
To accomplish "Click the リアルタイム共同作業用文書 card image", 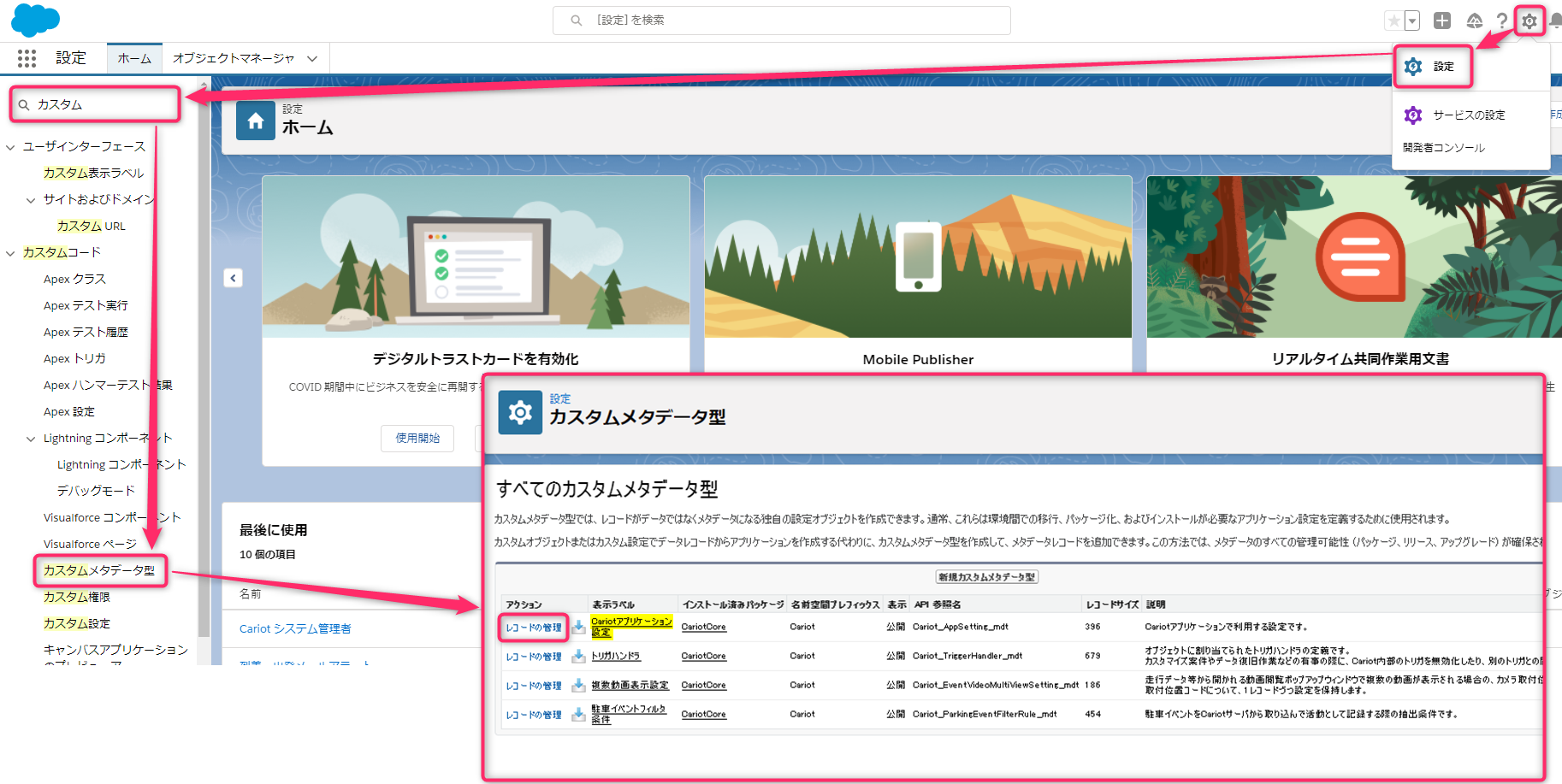I will [1354, 256].
